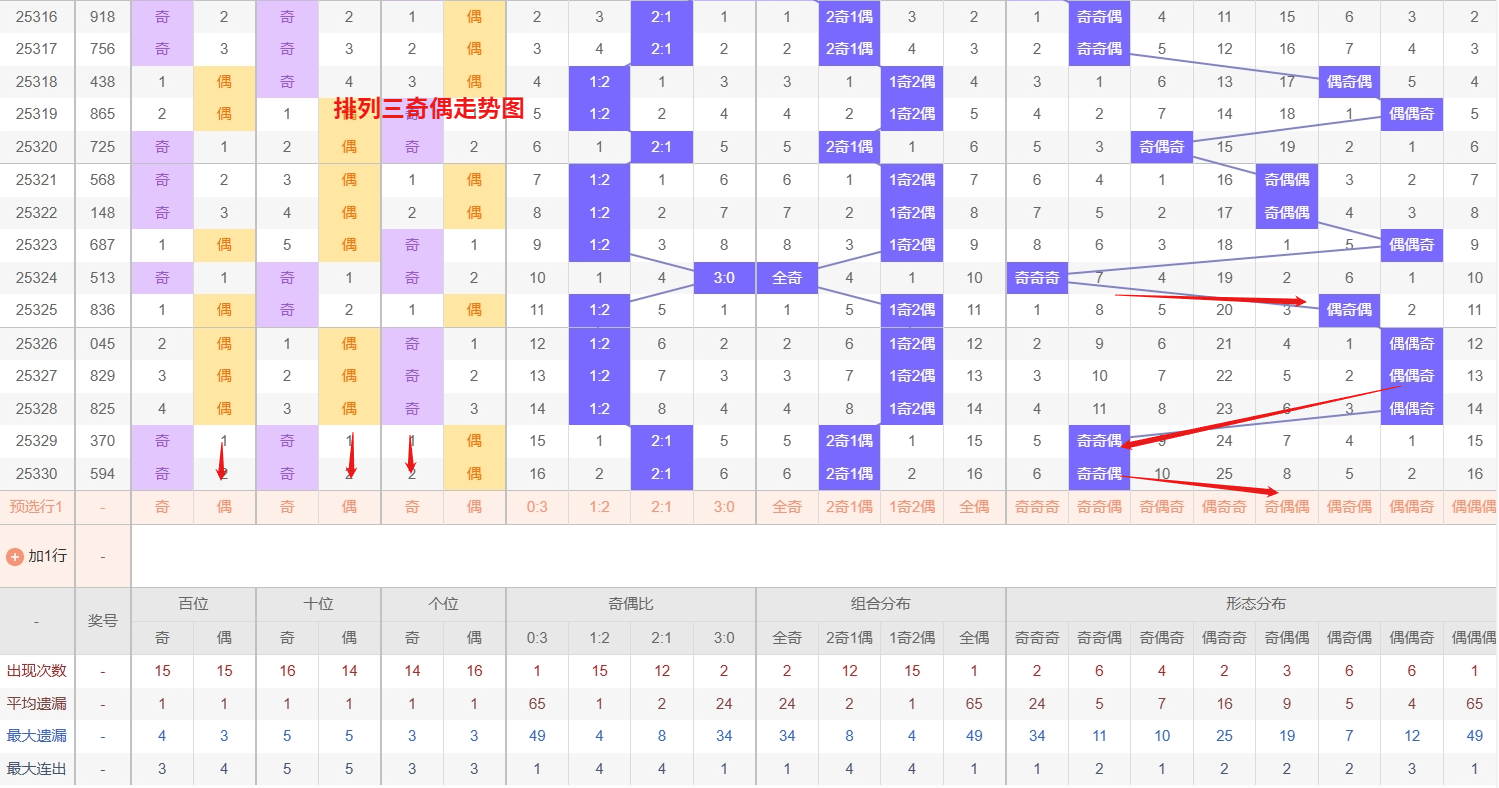Click the 组合分布 column group header

tap(881, 604)
